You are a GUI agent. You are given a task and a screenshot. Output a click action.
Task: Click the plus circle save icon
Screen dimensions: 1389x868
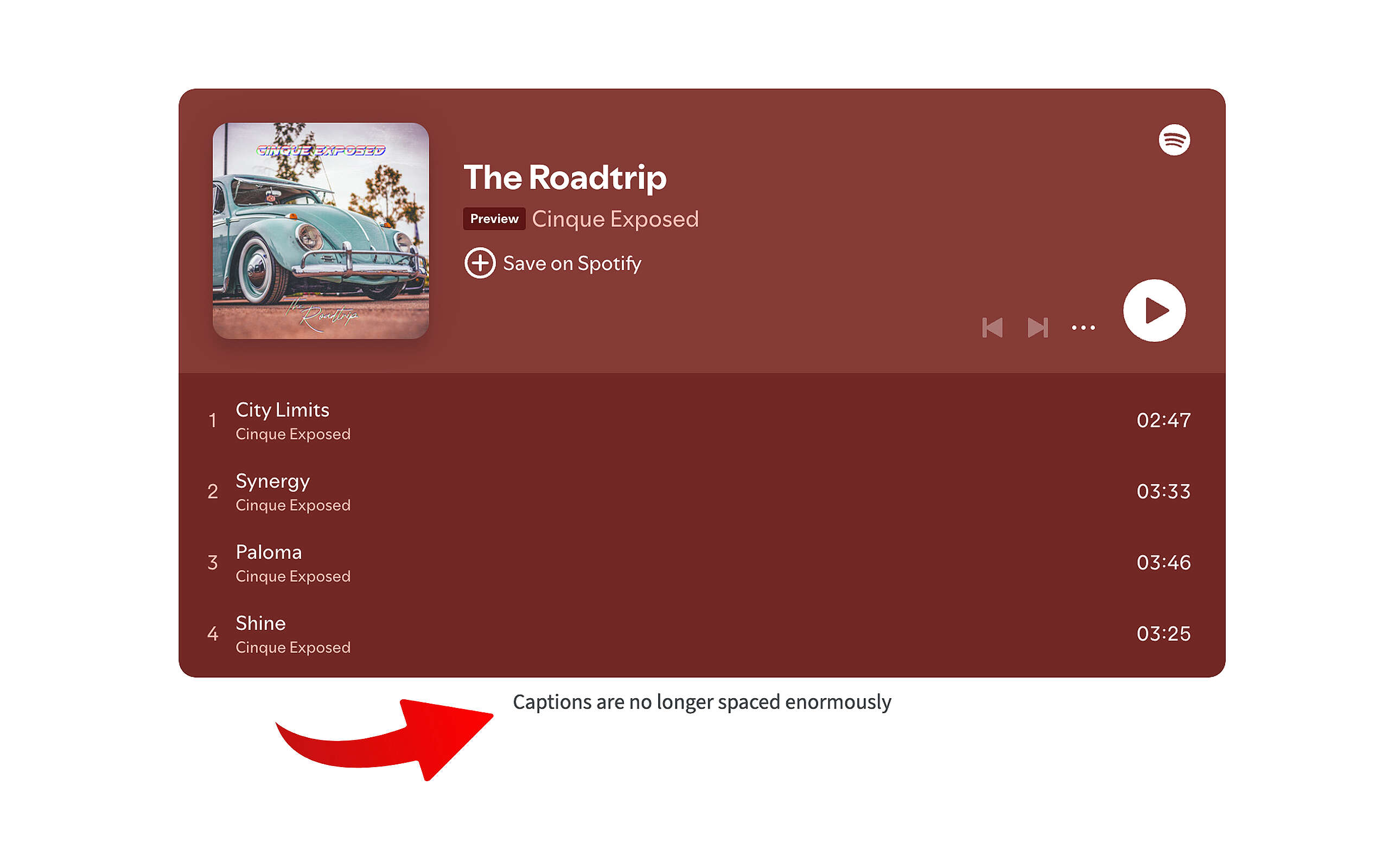(x=480, y=263)
